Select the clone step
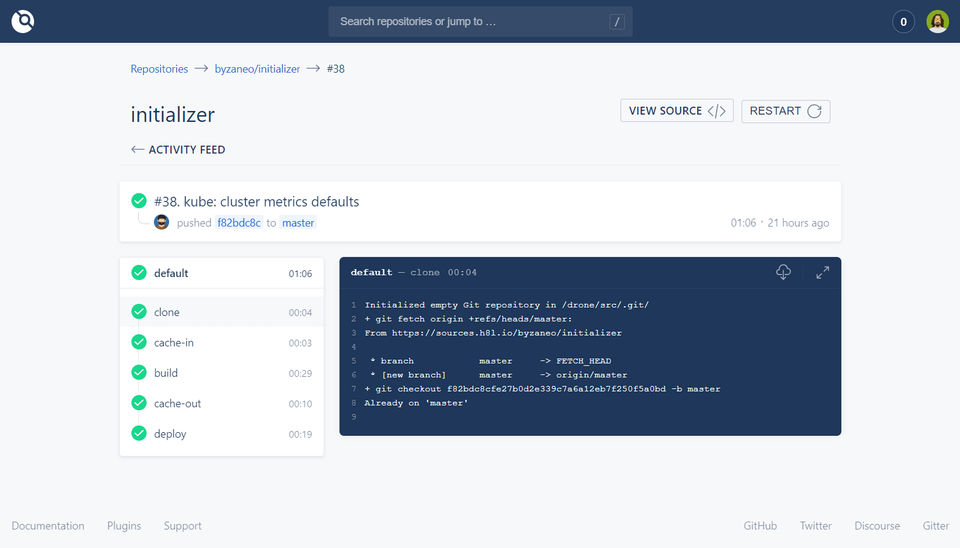The height and width of the screenshot is (548, 960). pyautogui.click(x=222, y=312)
